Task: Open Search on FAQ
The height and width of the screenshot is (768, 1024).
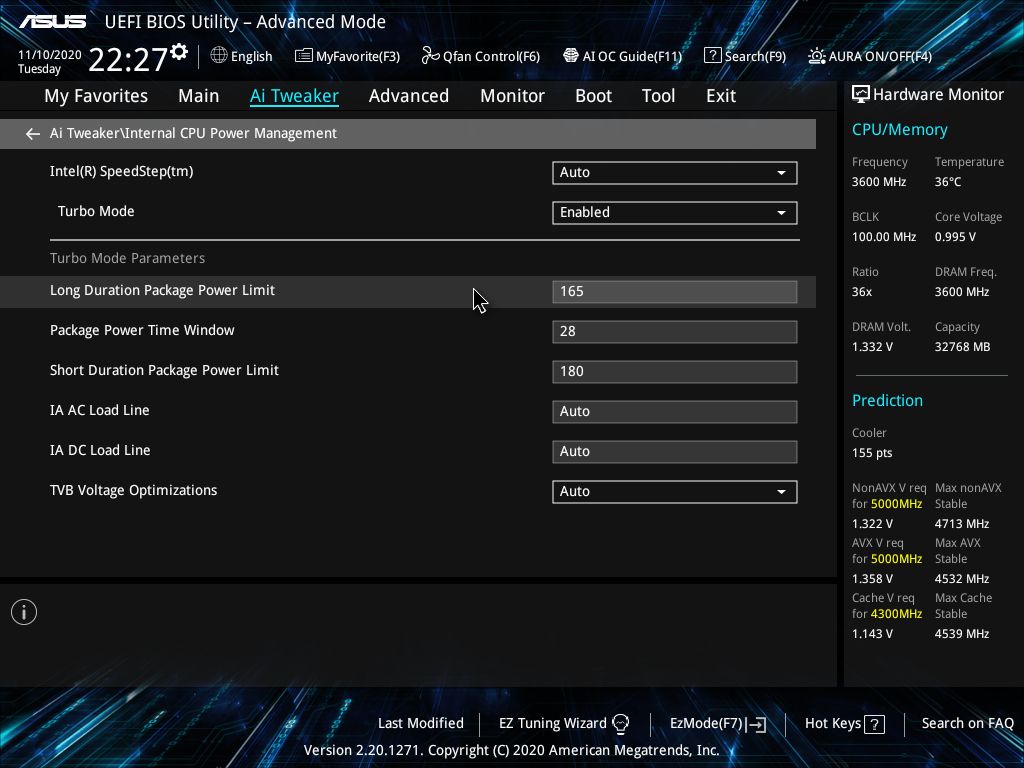Action: [x=967, y=724]
